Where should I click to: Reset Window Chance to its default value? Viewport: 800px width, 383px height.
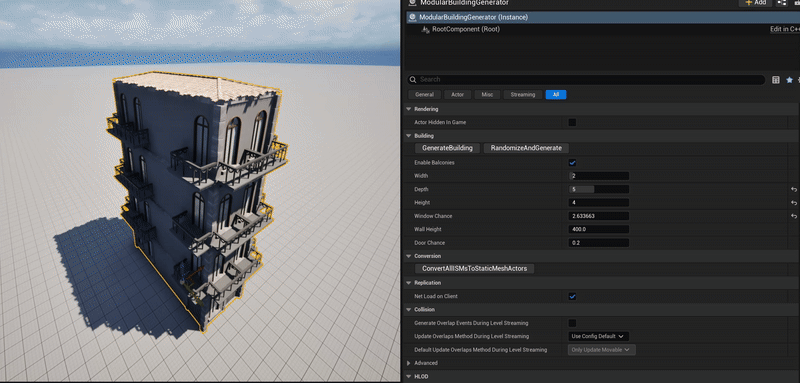point(794,216)
